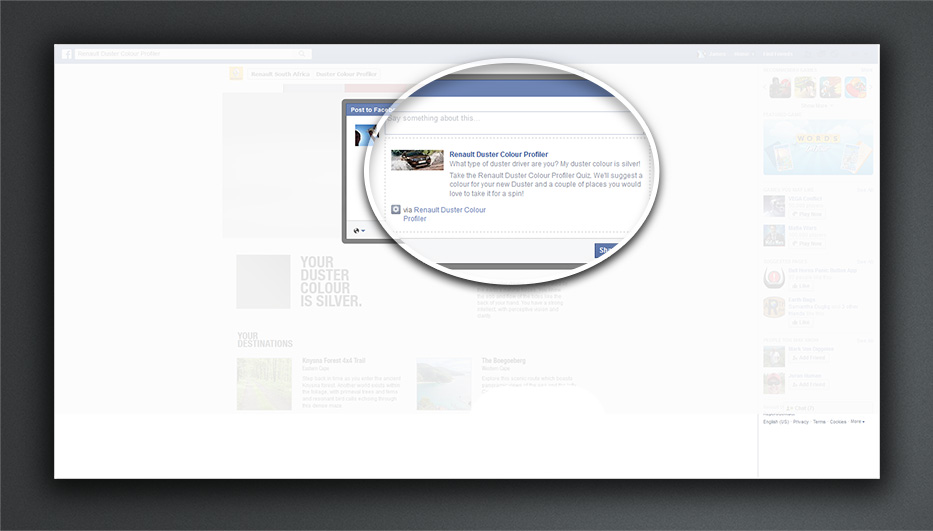Click the Privacy footer link
Image resolution: width=933 pixels, height=531 pixels.
[801, 422]
